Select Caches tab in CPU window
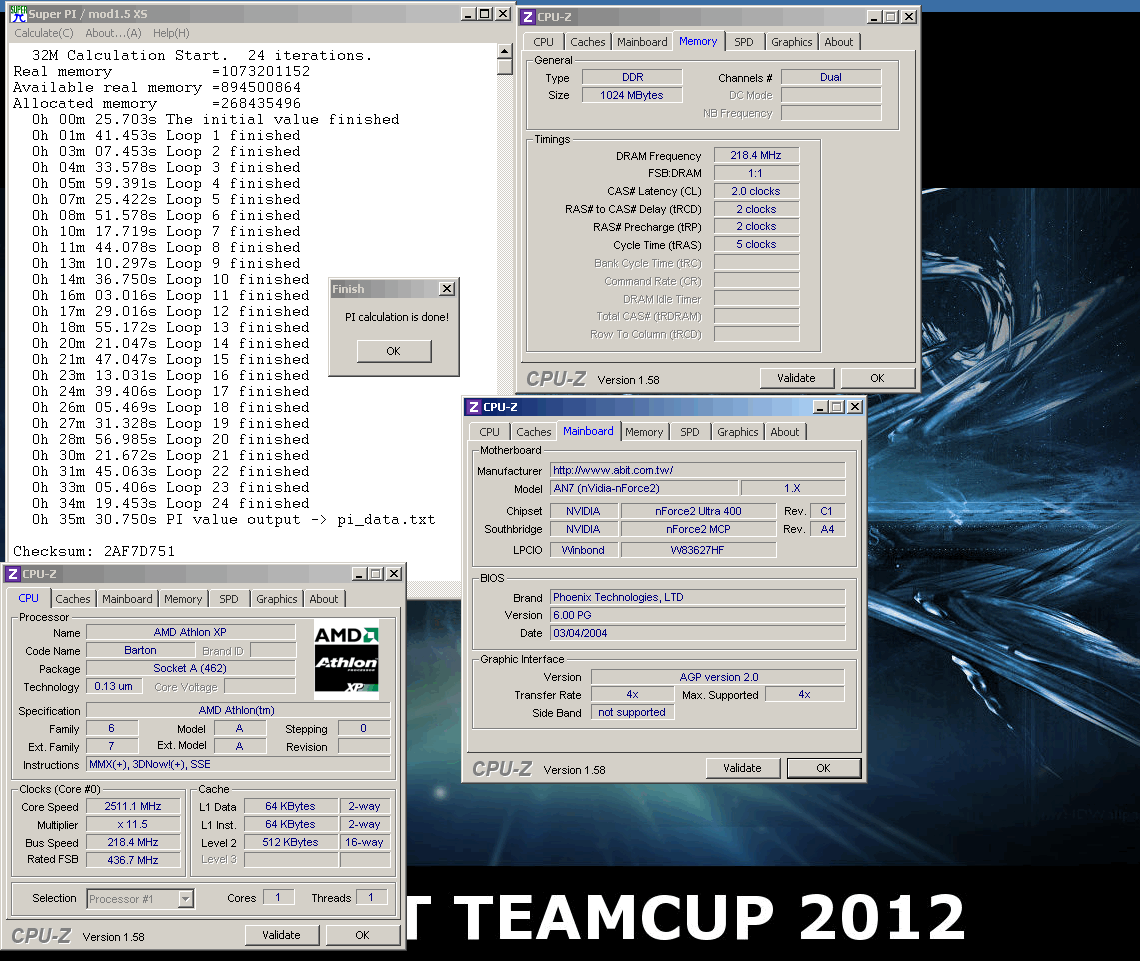Screen dimensions: 1140x961 73,599
